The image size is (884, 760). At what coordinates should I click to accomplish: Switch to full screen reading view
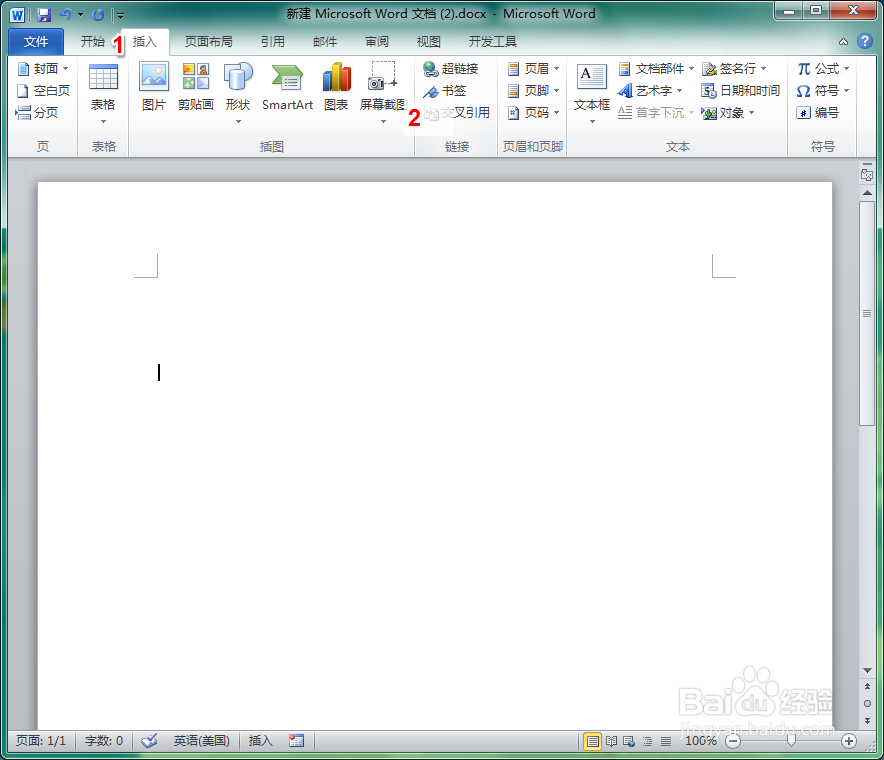click(x=611, y=741)
